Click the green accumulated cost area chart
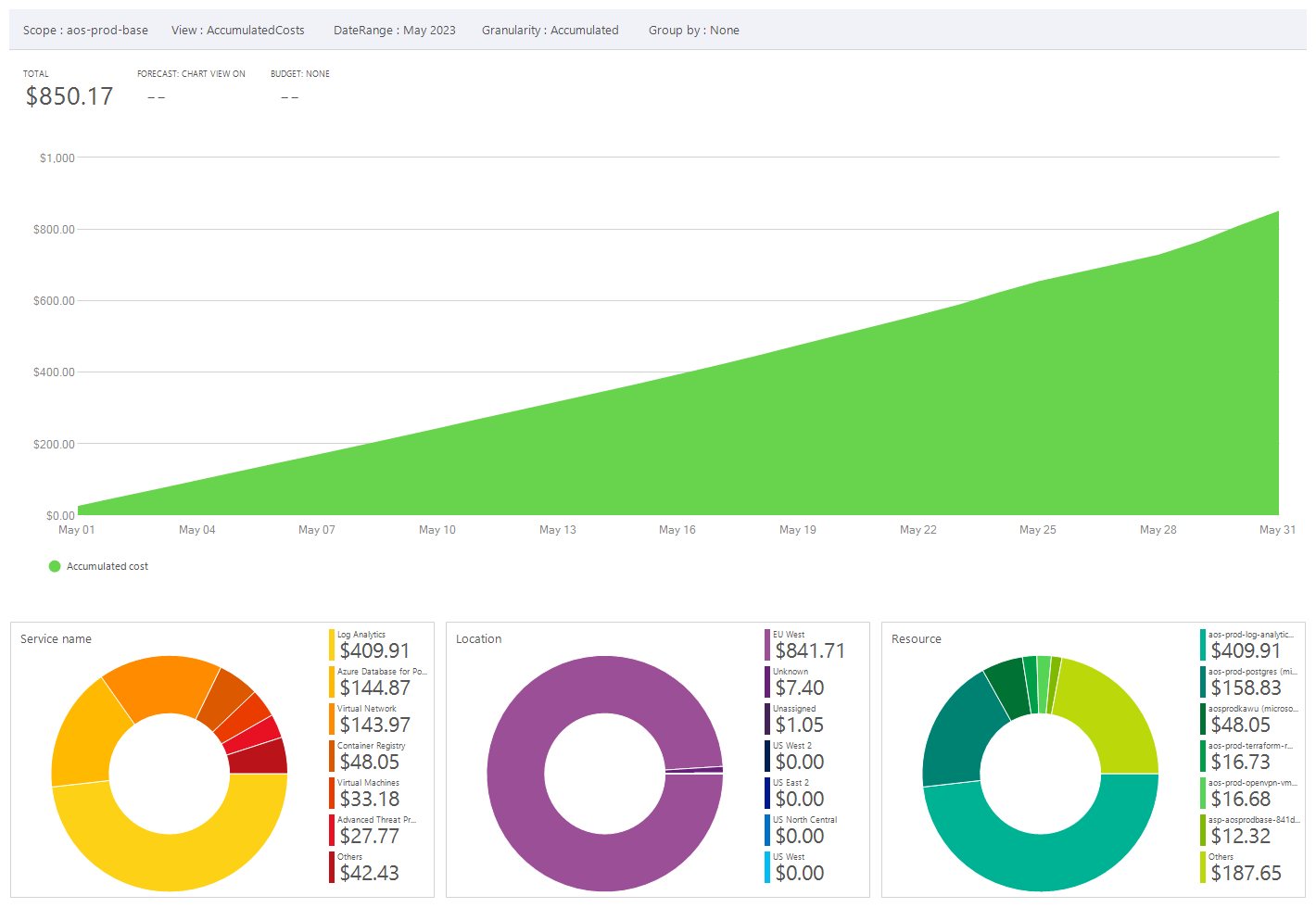 (x=834, y=445)
